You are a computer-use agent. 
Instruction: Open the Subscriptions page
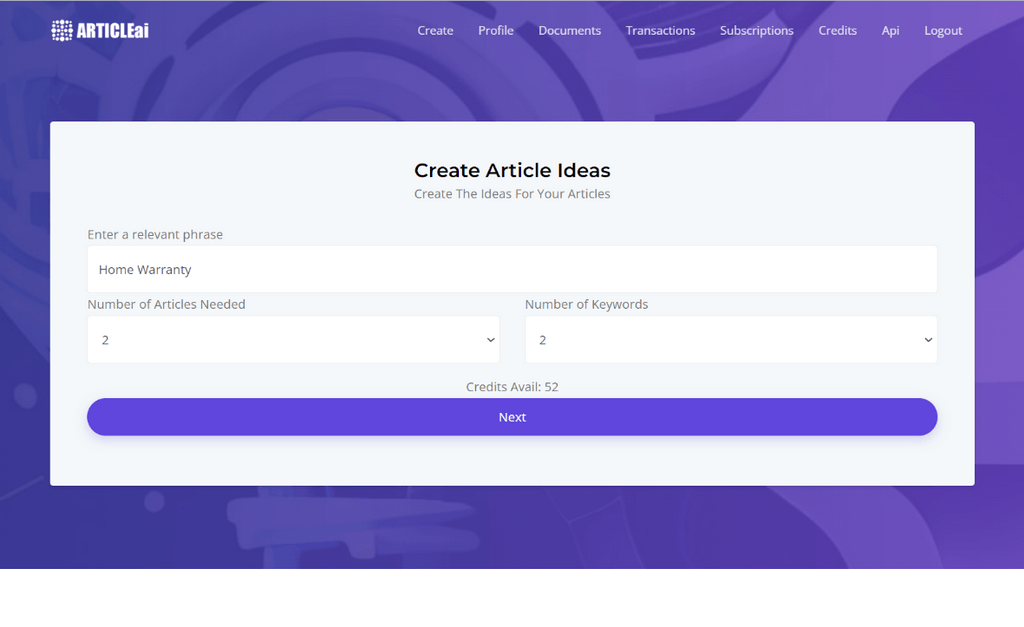(756, 31)
